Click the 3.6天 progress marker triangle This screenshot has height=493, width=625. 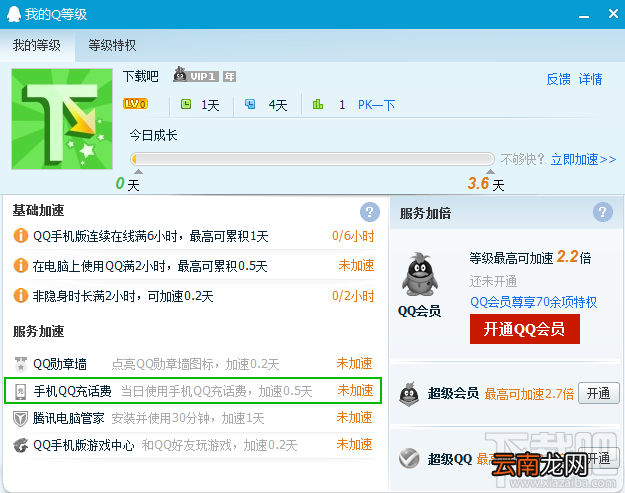point(491,171)
